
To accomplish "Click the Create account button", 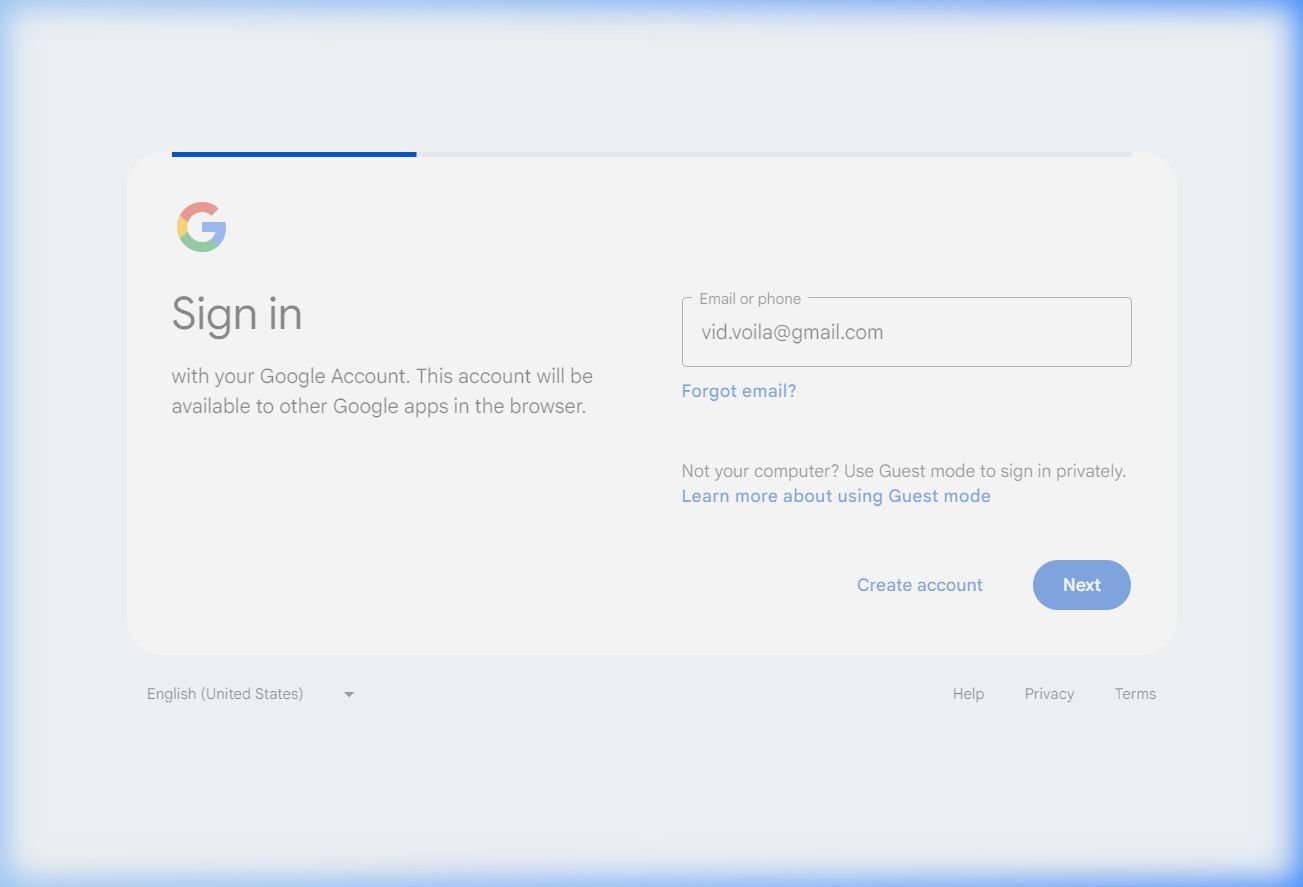I will (x=919, y=585).
